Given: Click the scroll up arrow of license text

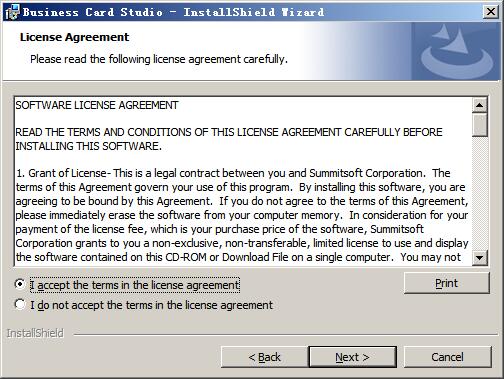Looking at the screenshot, I should [480, 105].
